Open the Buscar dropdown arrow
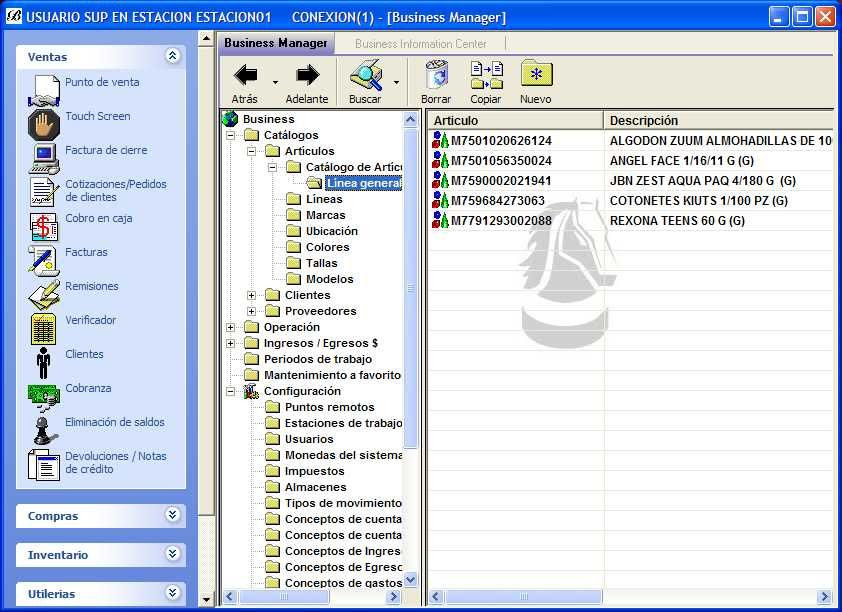Image resolution: width=842 pixels, height=612 pixels. click(x=396, y=82)
